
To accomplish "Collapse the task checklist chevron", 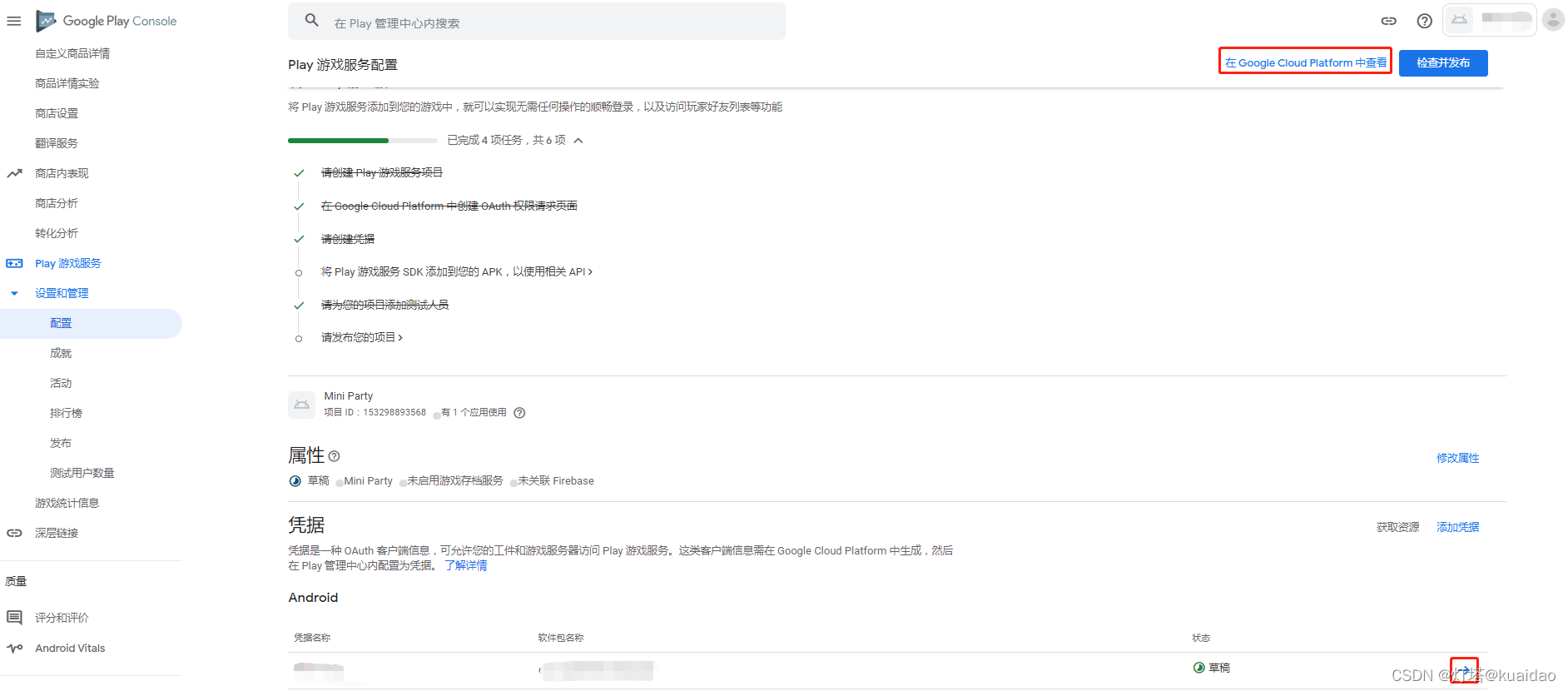I will [x=578, y=141].
